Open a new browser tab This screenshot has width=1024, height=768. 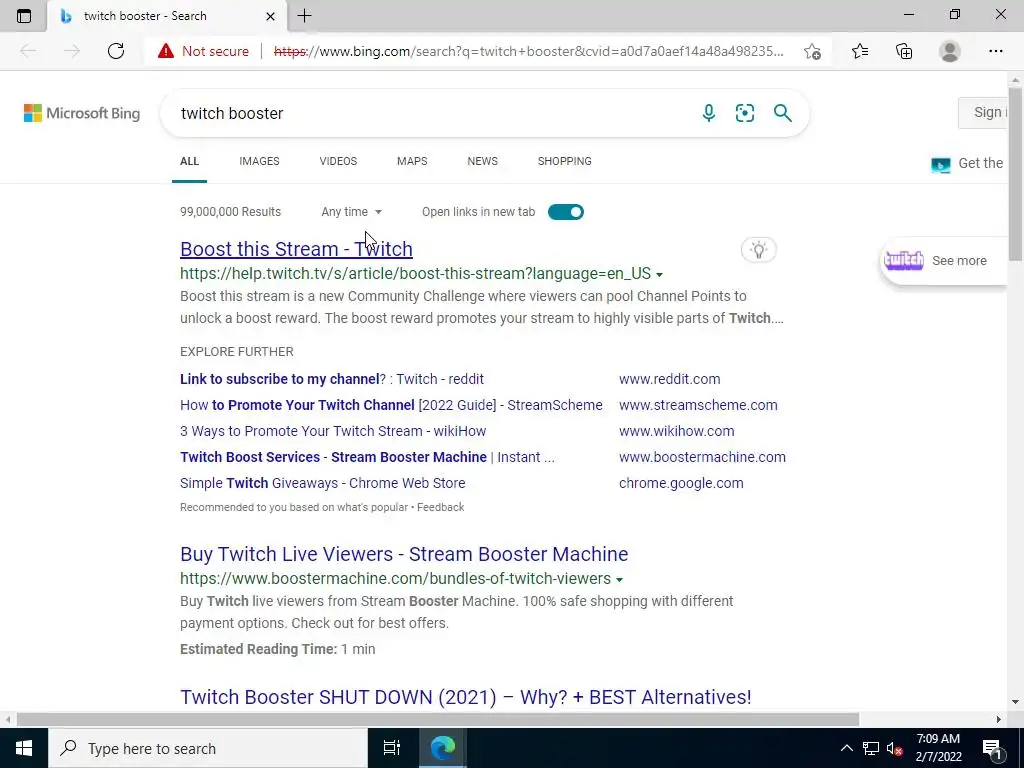[x=304, y=16]
